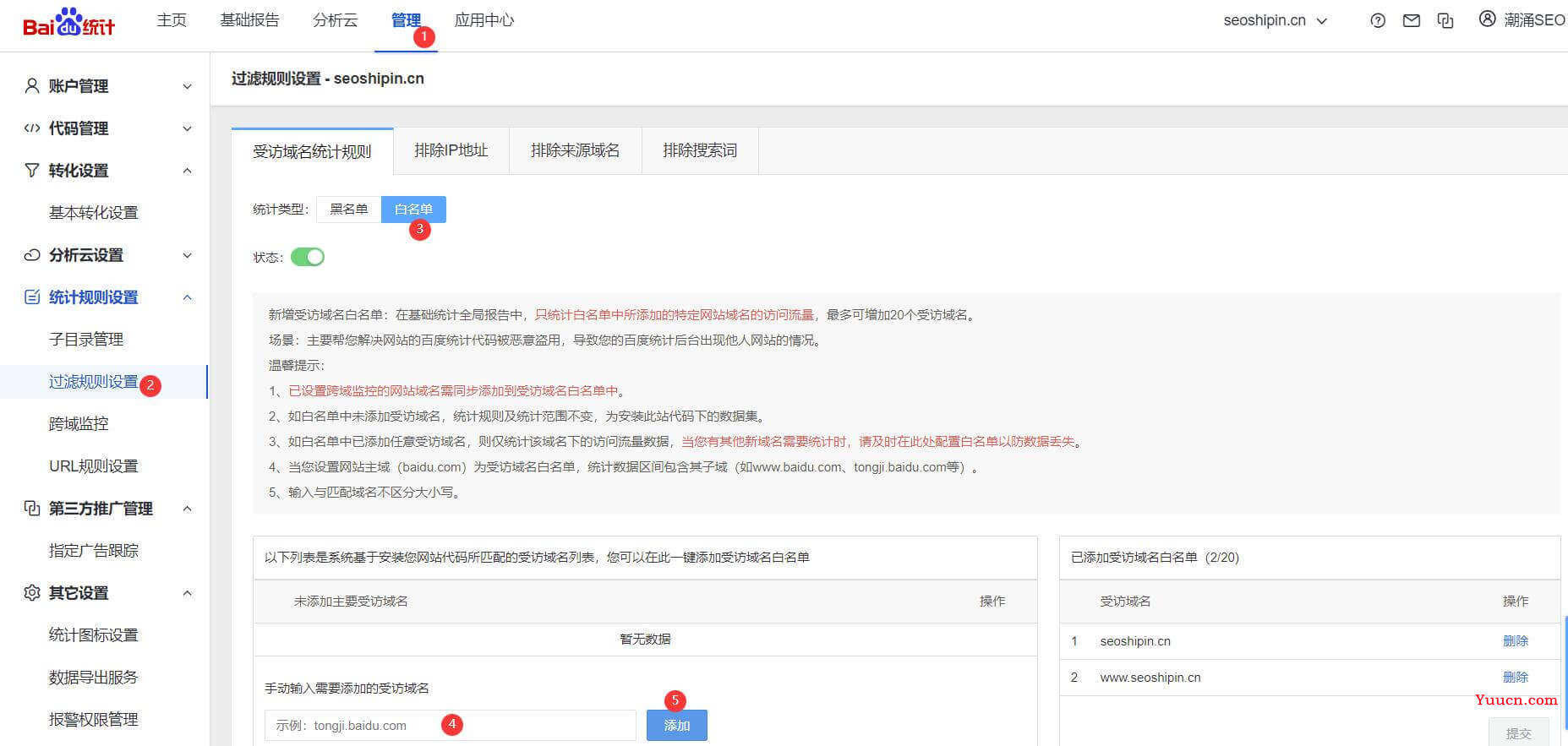Open 子目录管理 in sidebar

86,340
